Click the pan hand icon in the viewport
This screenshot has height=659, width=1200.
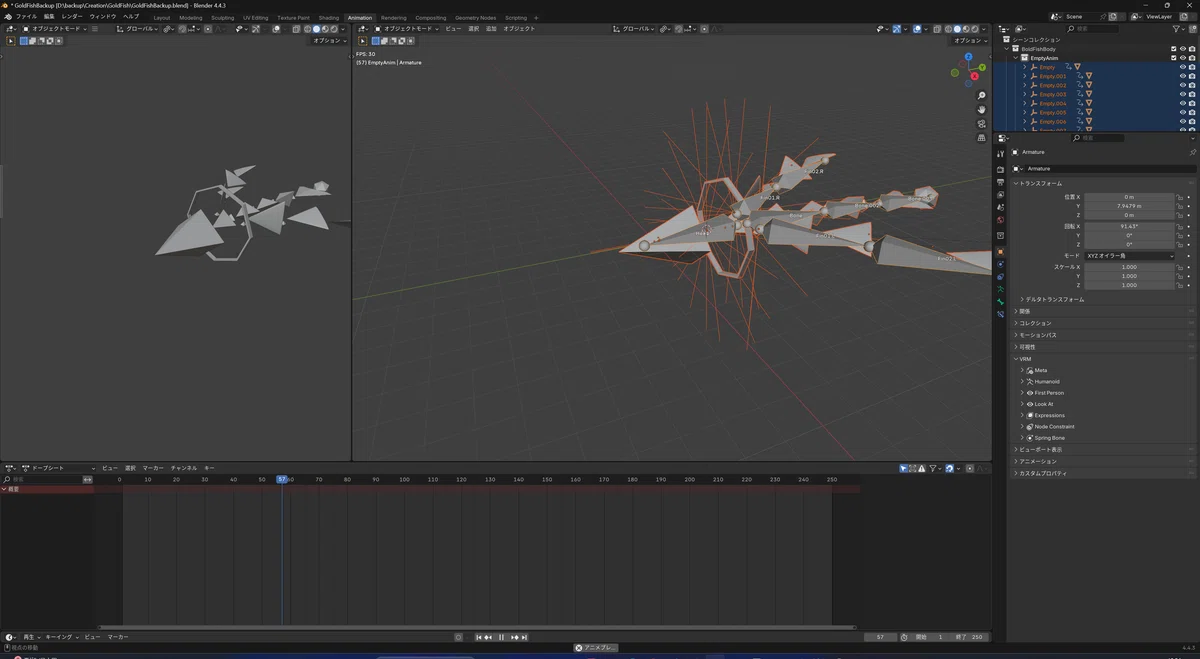click(x=982, y=109)
